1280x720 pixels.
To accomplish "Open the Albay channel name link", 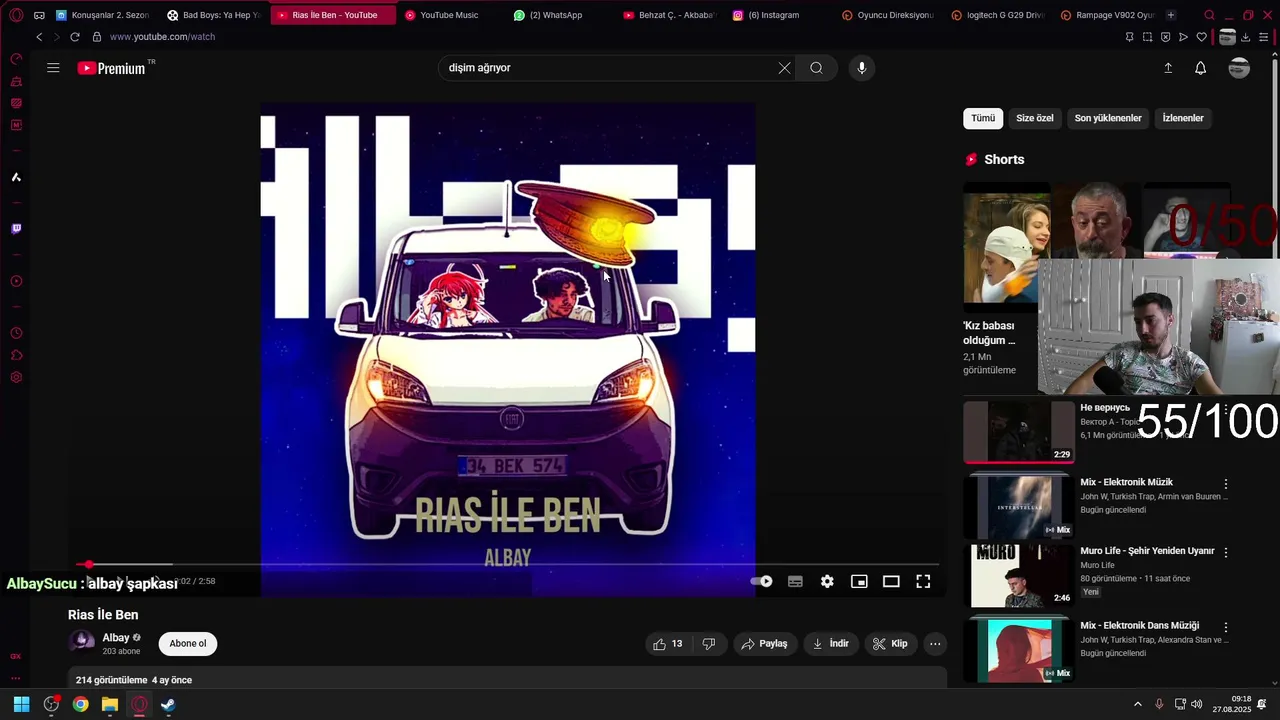I will tap(116, 638).
